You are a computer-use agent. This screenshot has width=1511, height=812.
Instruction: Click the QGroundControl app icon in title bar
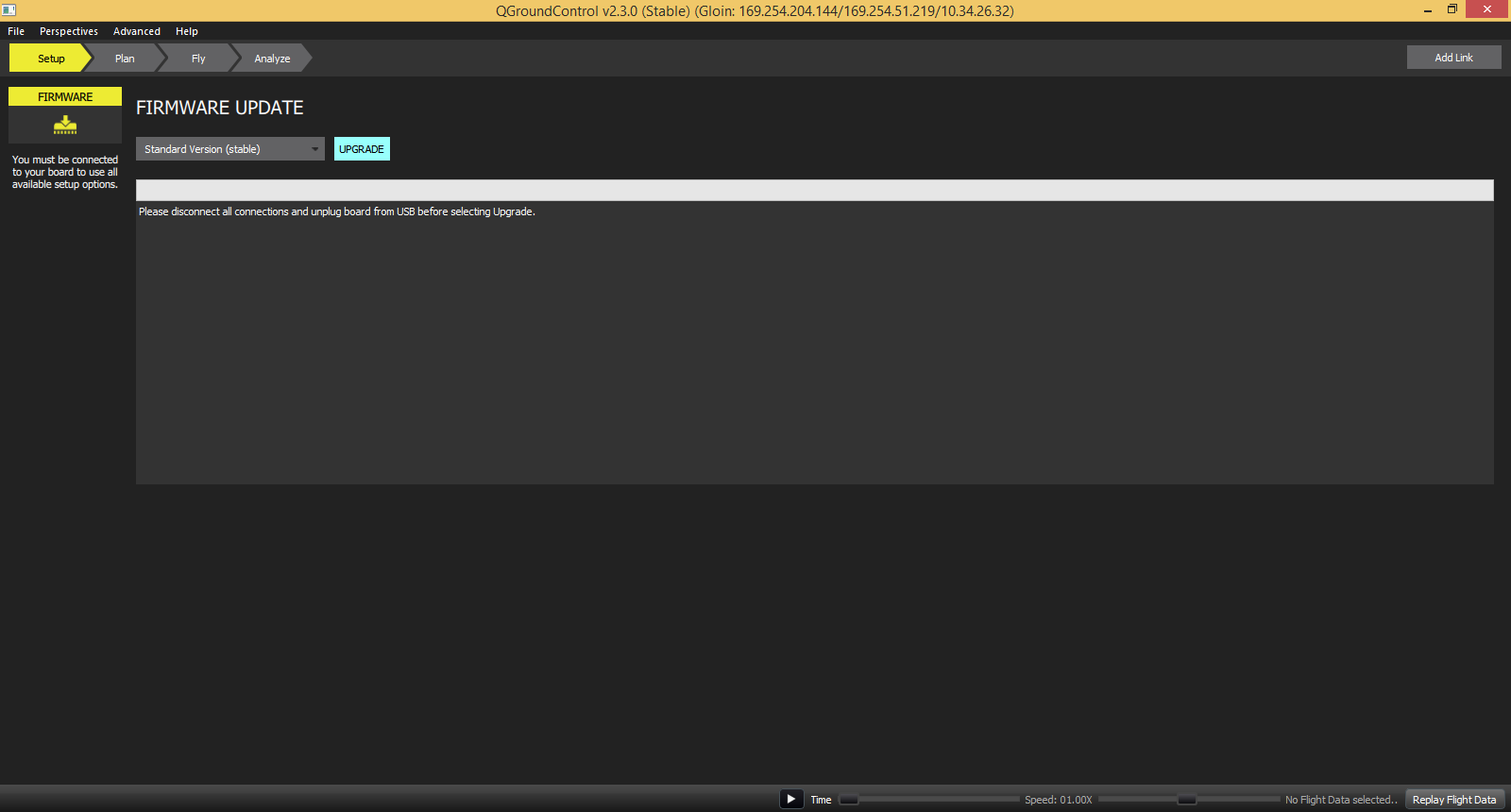(x=9, y=10)
